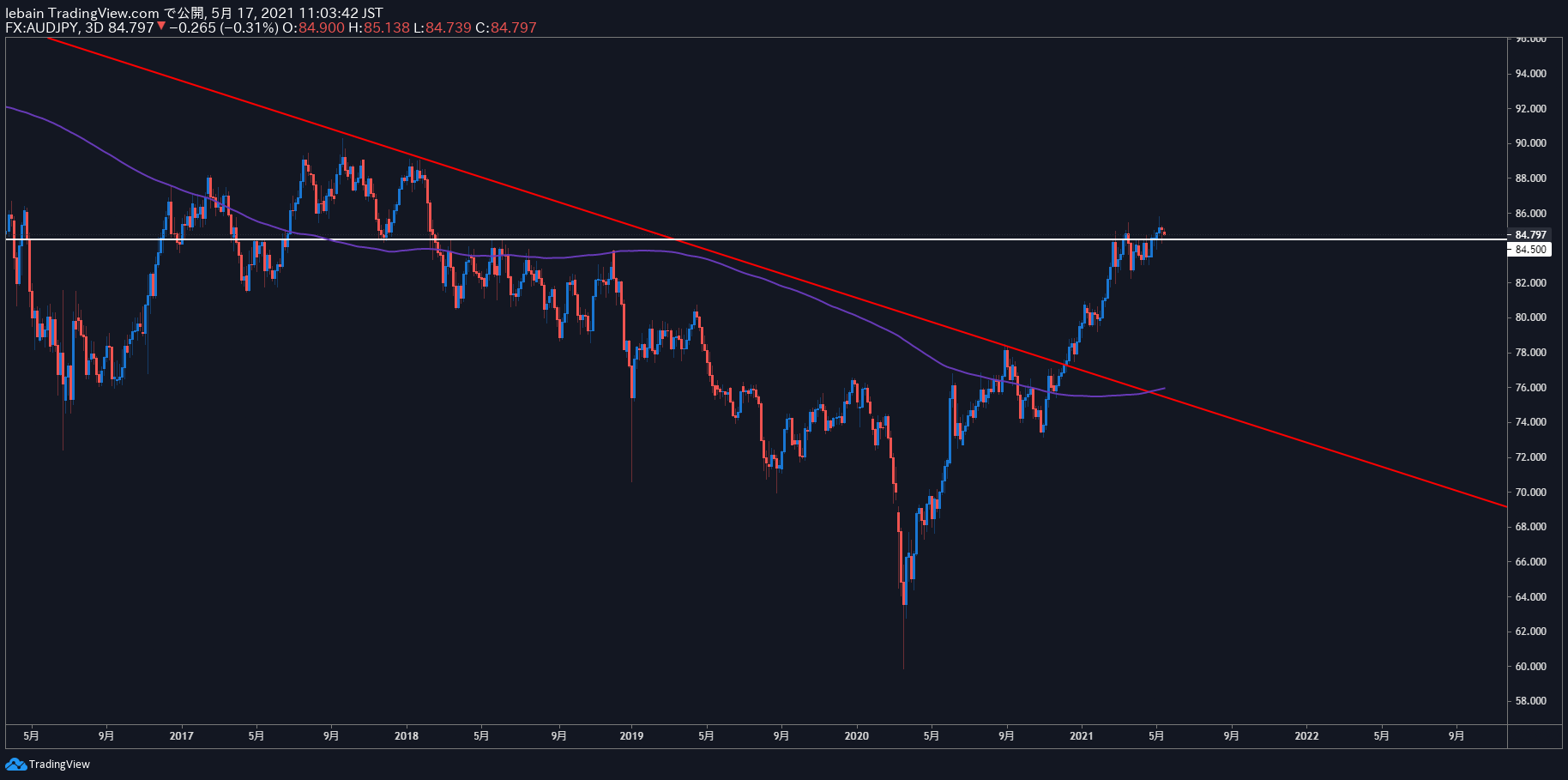1568x780 pixels.
Task: Click the 92.000 price axis label
Action: tap(1531, 109)
